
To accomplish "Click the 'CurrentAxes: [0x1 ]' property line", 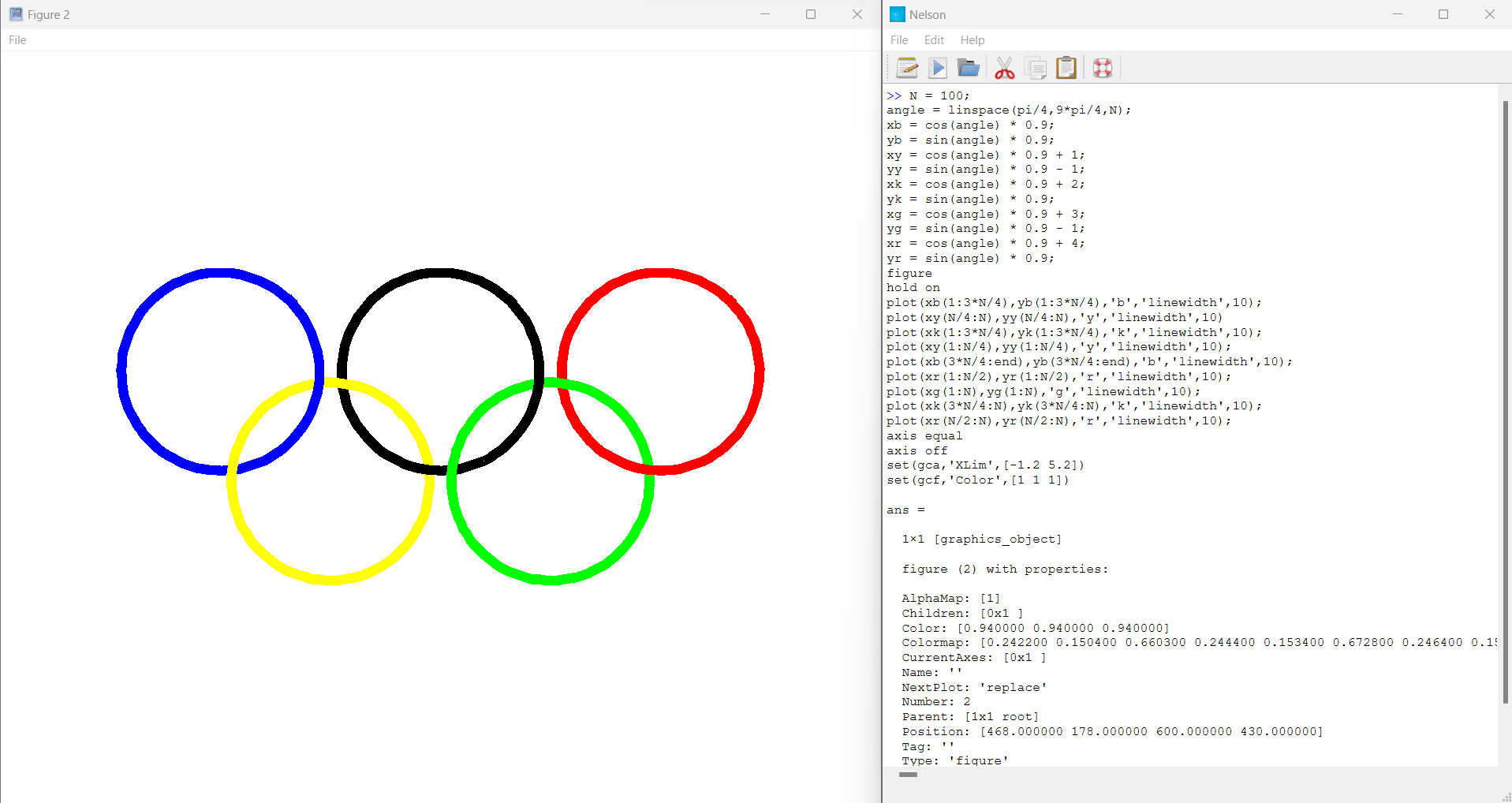I will point(974,658).
